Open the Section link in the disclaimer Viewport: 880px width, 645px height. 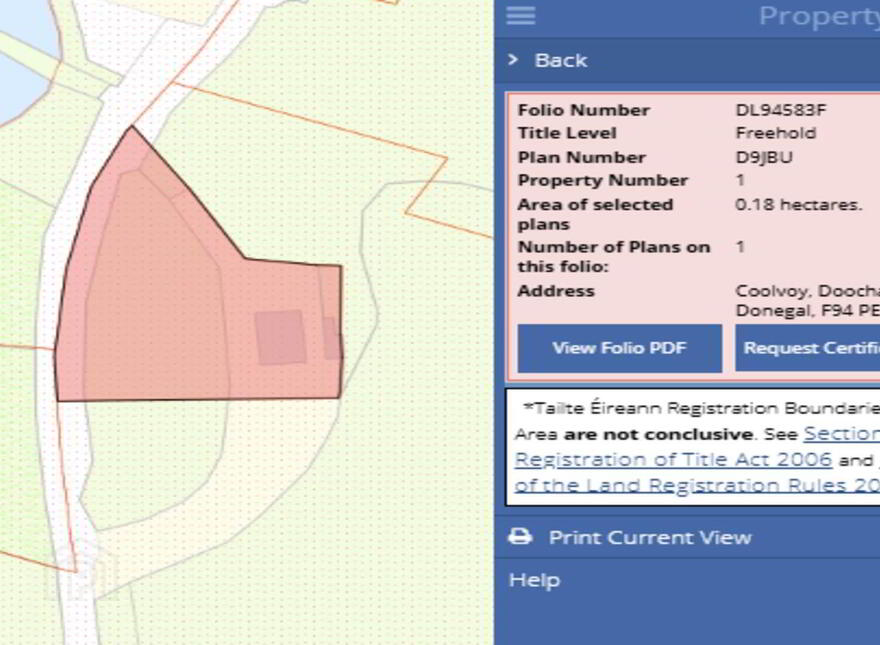841,433
